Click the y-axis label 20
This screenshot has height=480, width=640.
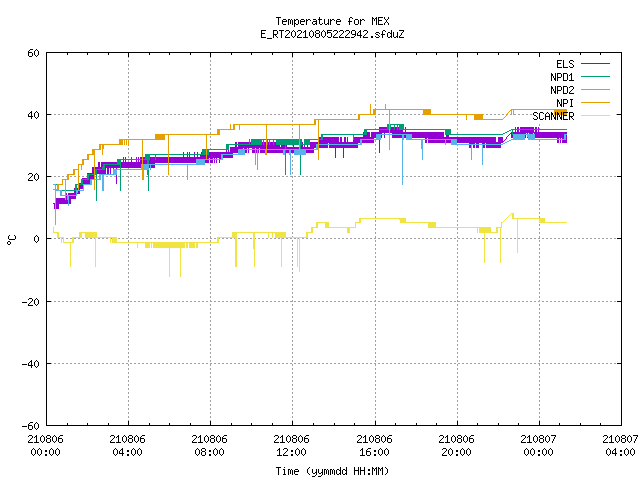coord(33,177)
